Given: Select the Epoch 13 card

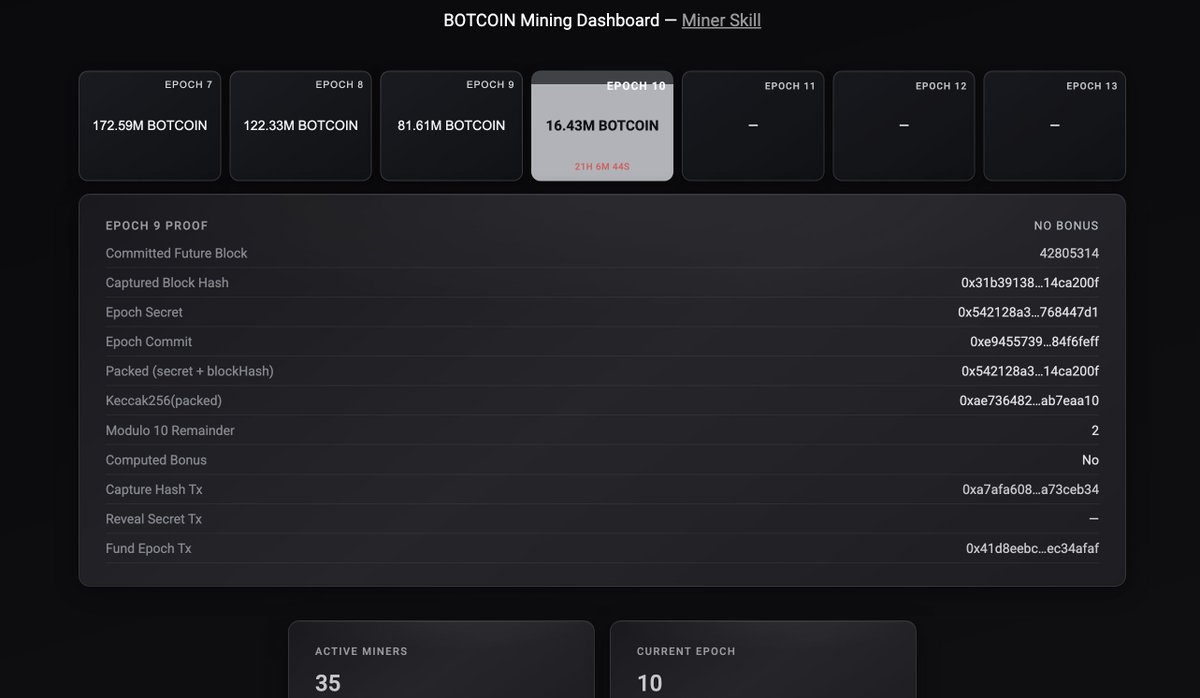Looking at the screenshot, I should 1055,126.
